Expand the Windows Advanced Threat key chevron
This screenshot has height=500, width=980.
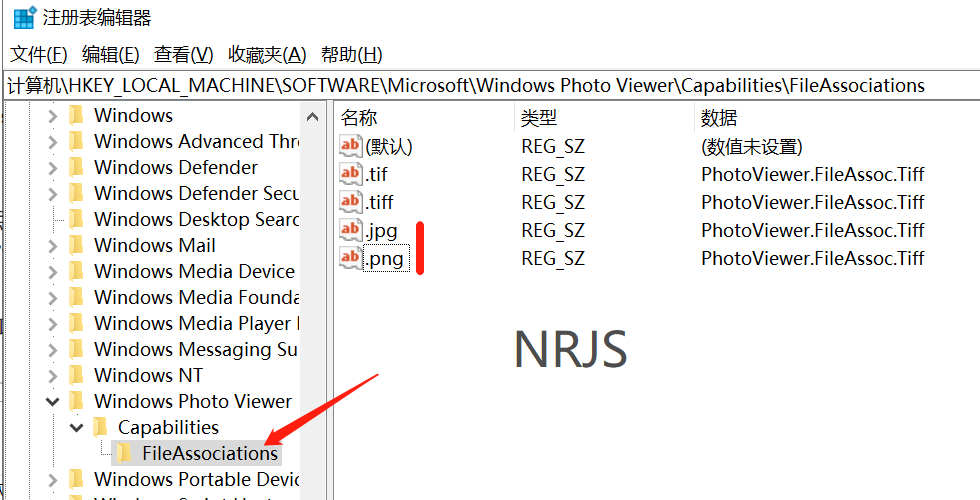point(53,142)
